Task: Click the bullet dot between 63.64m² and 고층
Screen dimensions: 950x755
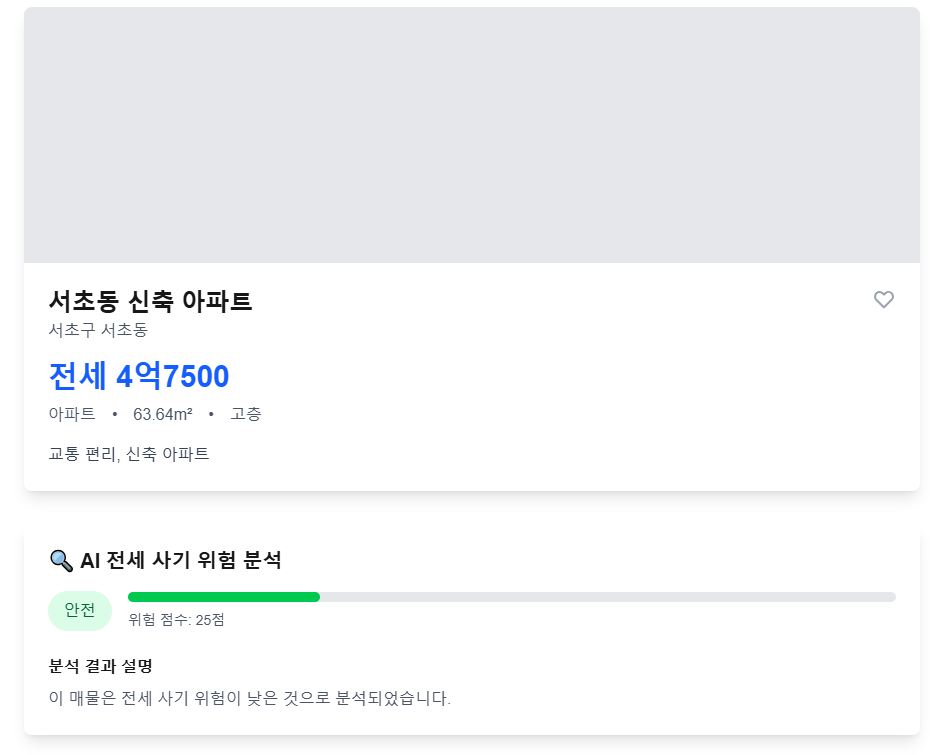Action: pos(211,414)
